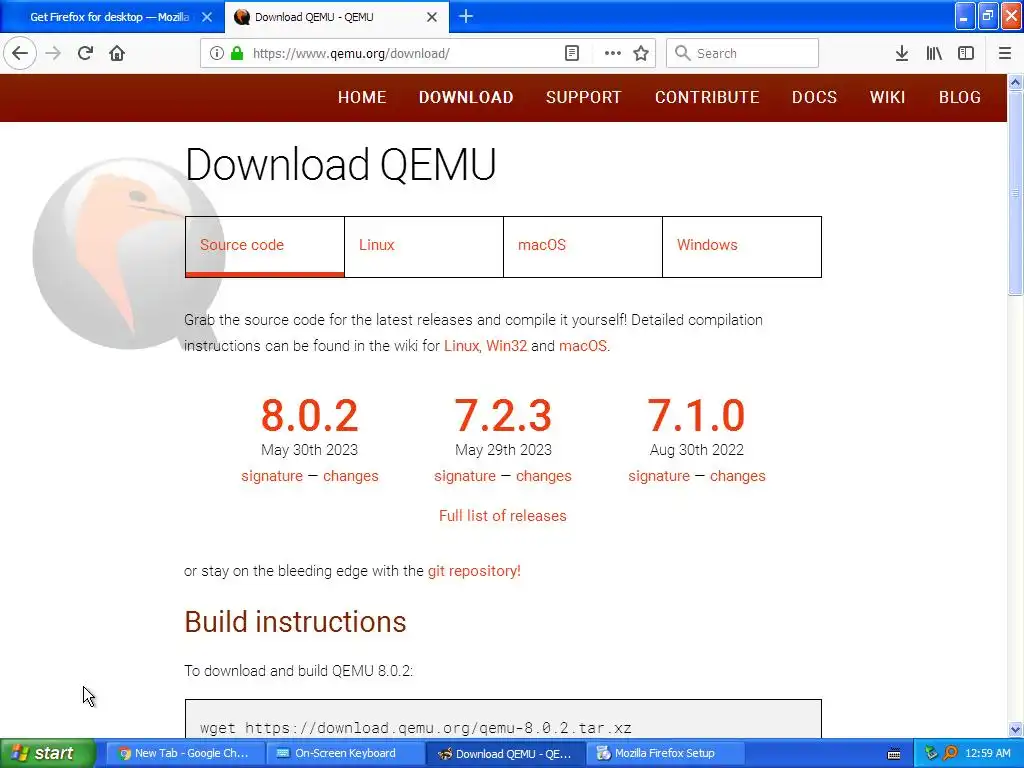Click the Download QEMU taskbar item

[505, 753]
